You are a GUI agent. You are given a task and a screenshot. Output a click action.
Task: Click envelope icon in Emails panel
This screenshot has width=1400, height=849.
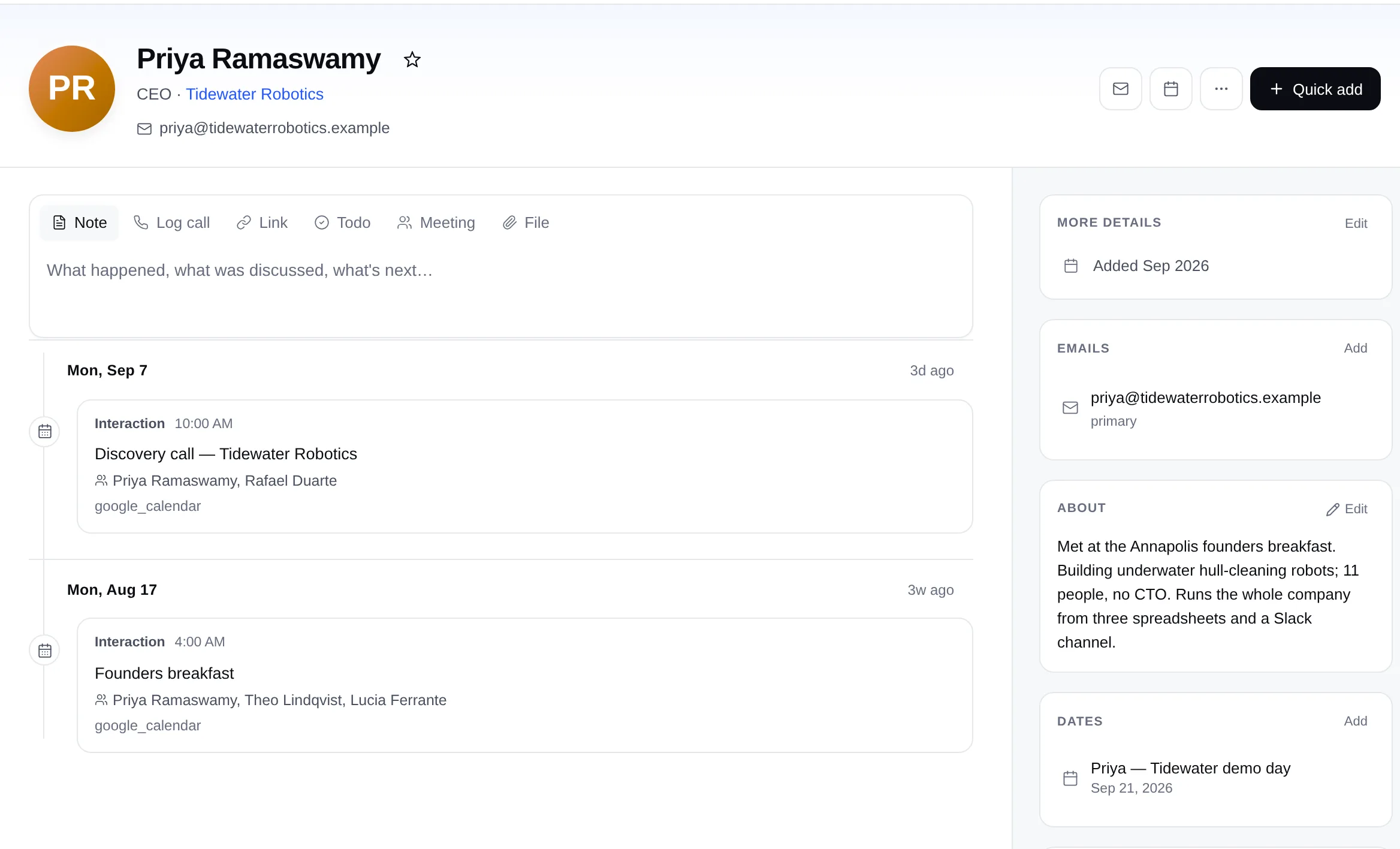[1070, 408]
